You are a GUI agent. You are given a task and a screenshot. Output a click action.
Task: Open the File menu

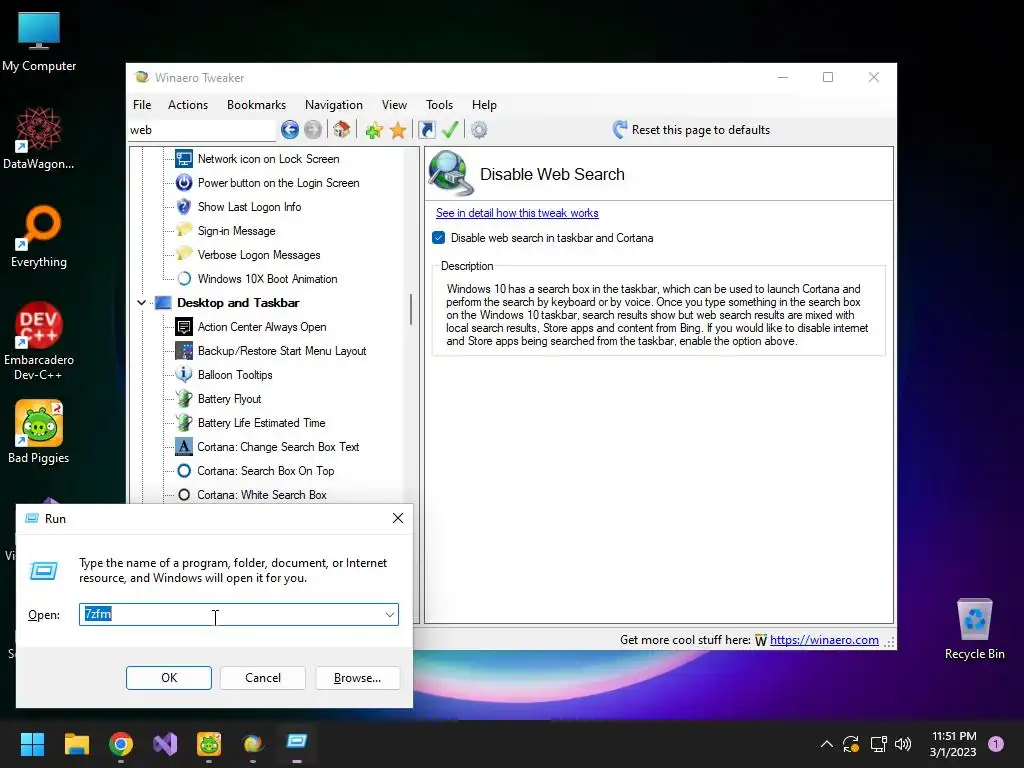tap(142, 104)
